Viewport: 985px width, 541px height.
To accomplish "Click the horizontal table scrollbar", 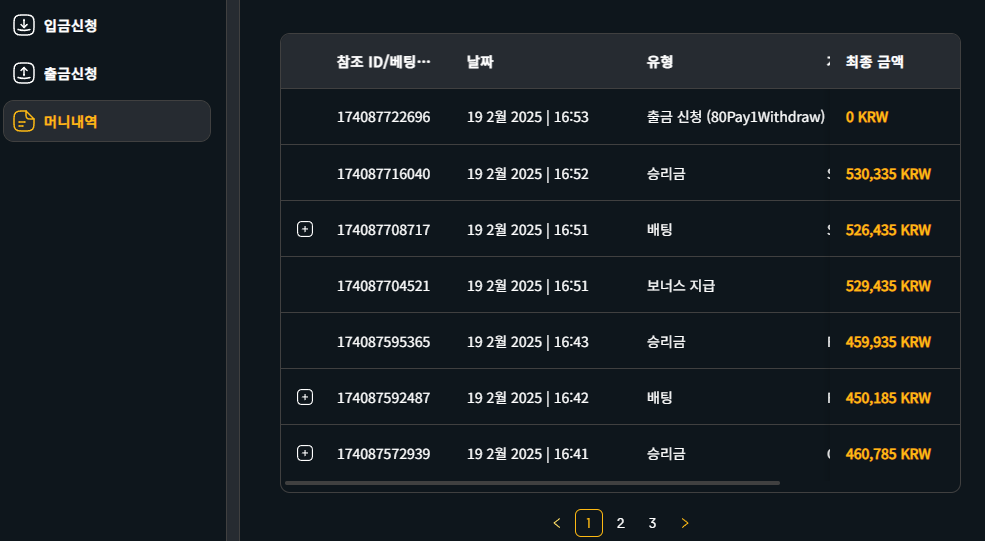I will point(532,483).
